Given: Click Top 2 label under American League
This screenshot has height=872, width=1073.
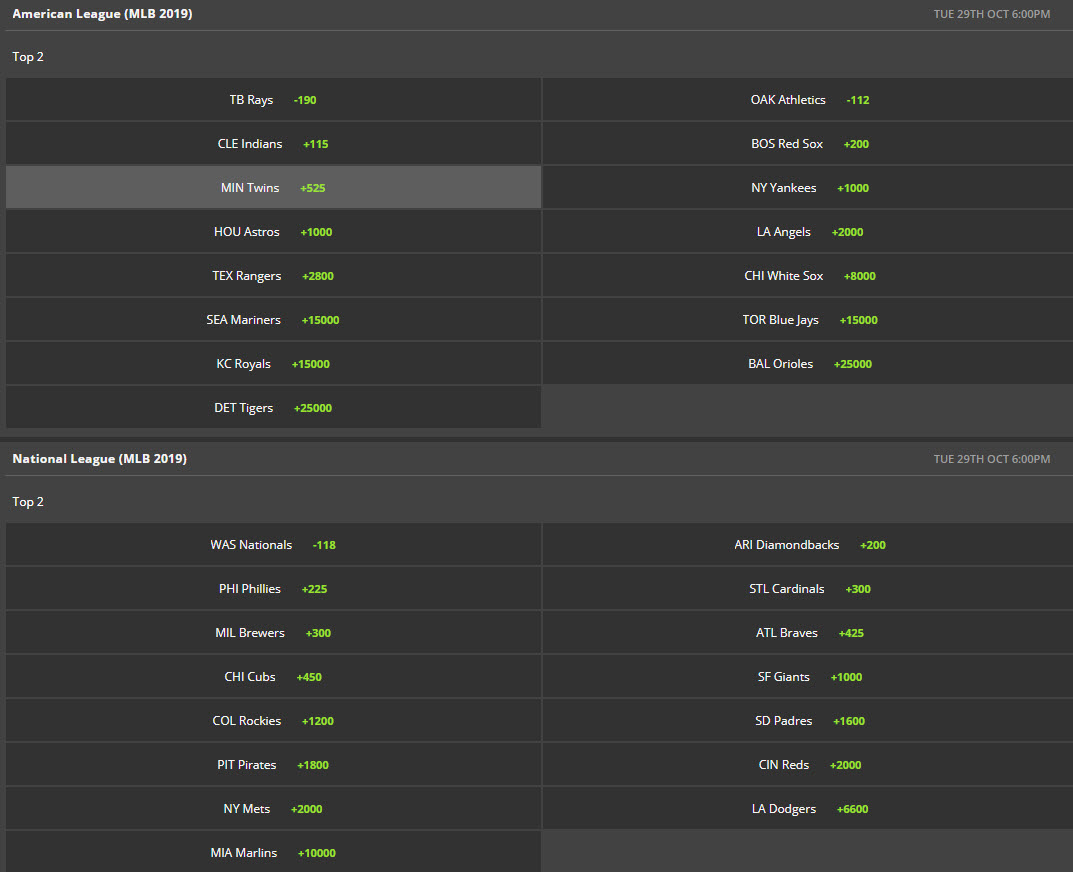Looking at the screenshot, I should pos(28,57).
